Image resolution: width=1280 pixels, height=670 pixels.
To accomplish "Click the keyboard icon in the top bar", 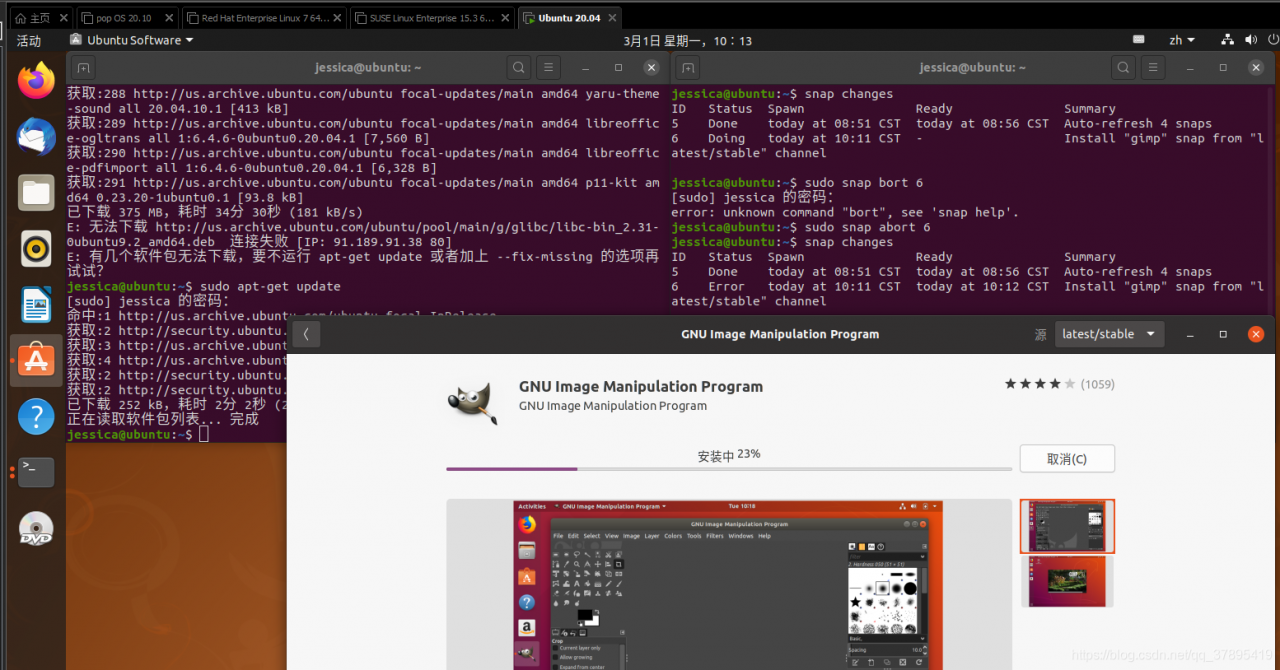I will click(x=1138, y=40).
